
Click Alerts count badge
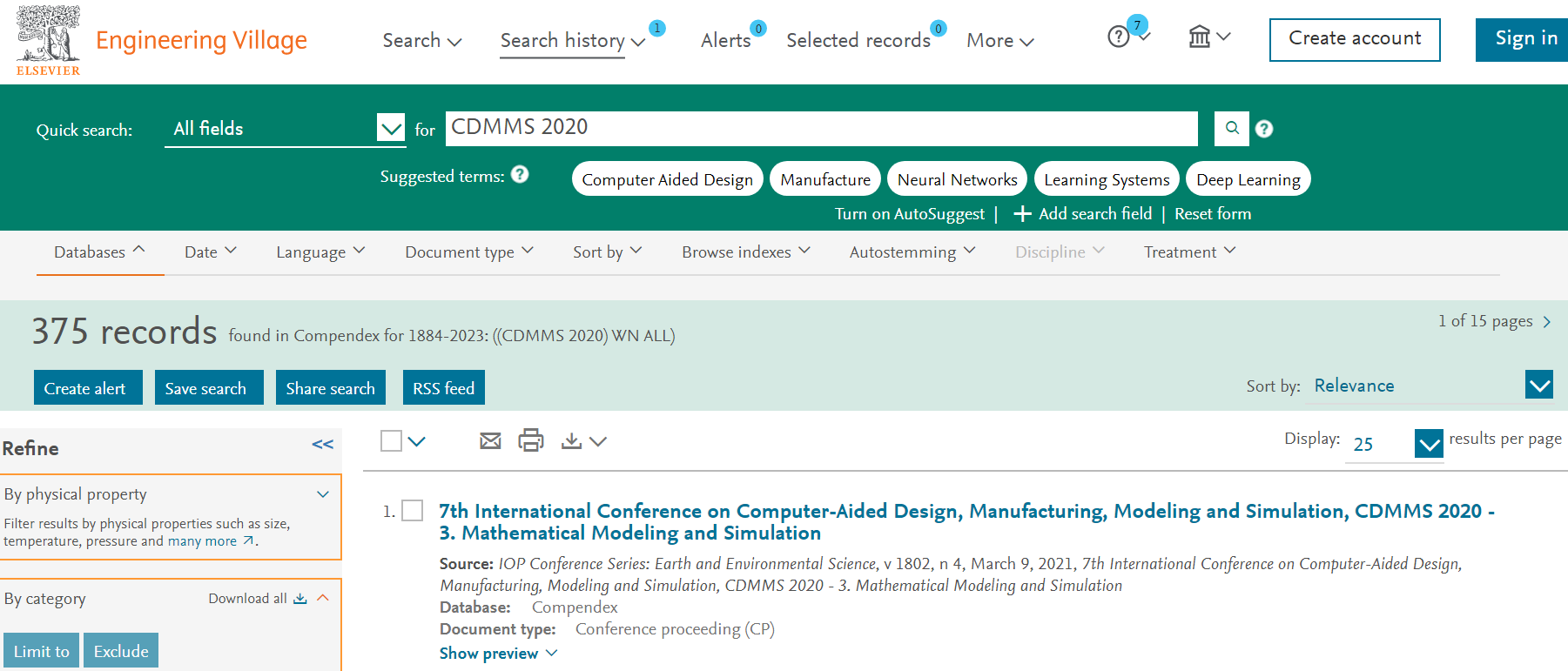pos(758,29)
